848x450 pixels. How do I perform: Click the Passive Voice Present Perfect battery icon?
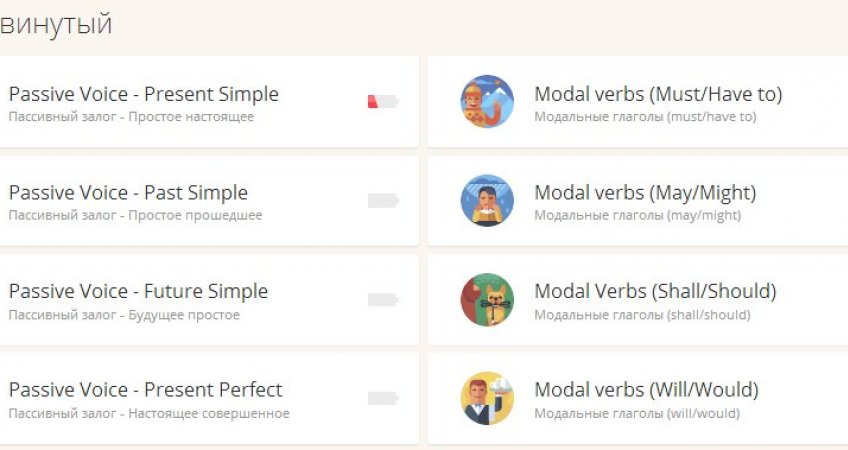click(383, 398)
